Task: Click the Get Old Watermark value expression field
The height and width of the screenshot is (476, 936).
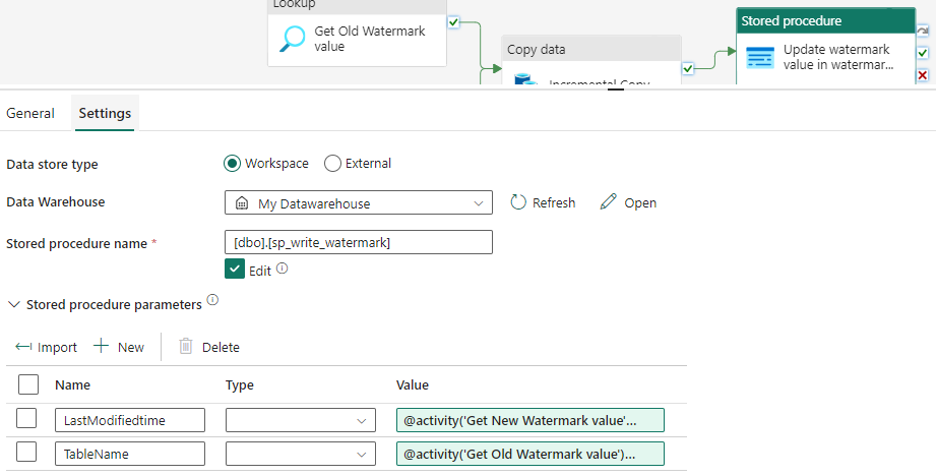Action: 530,454
